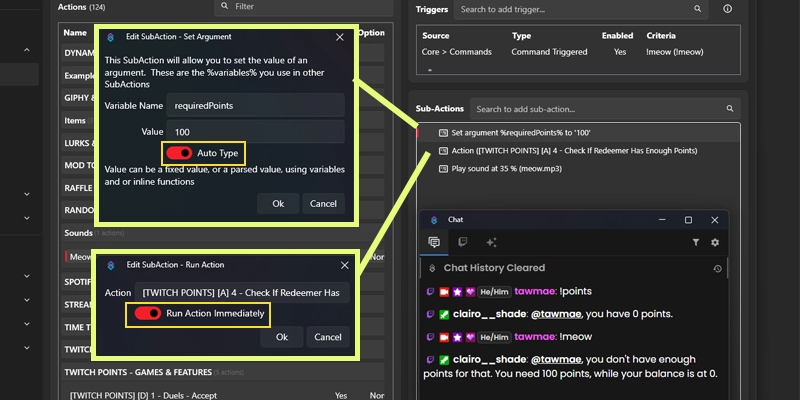Screen dimensions: 800x400
Task: Click Chat History Cleared notice
Action: pos(494,268)
